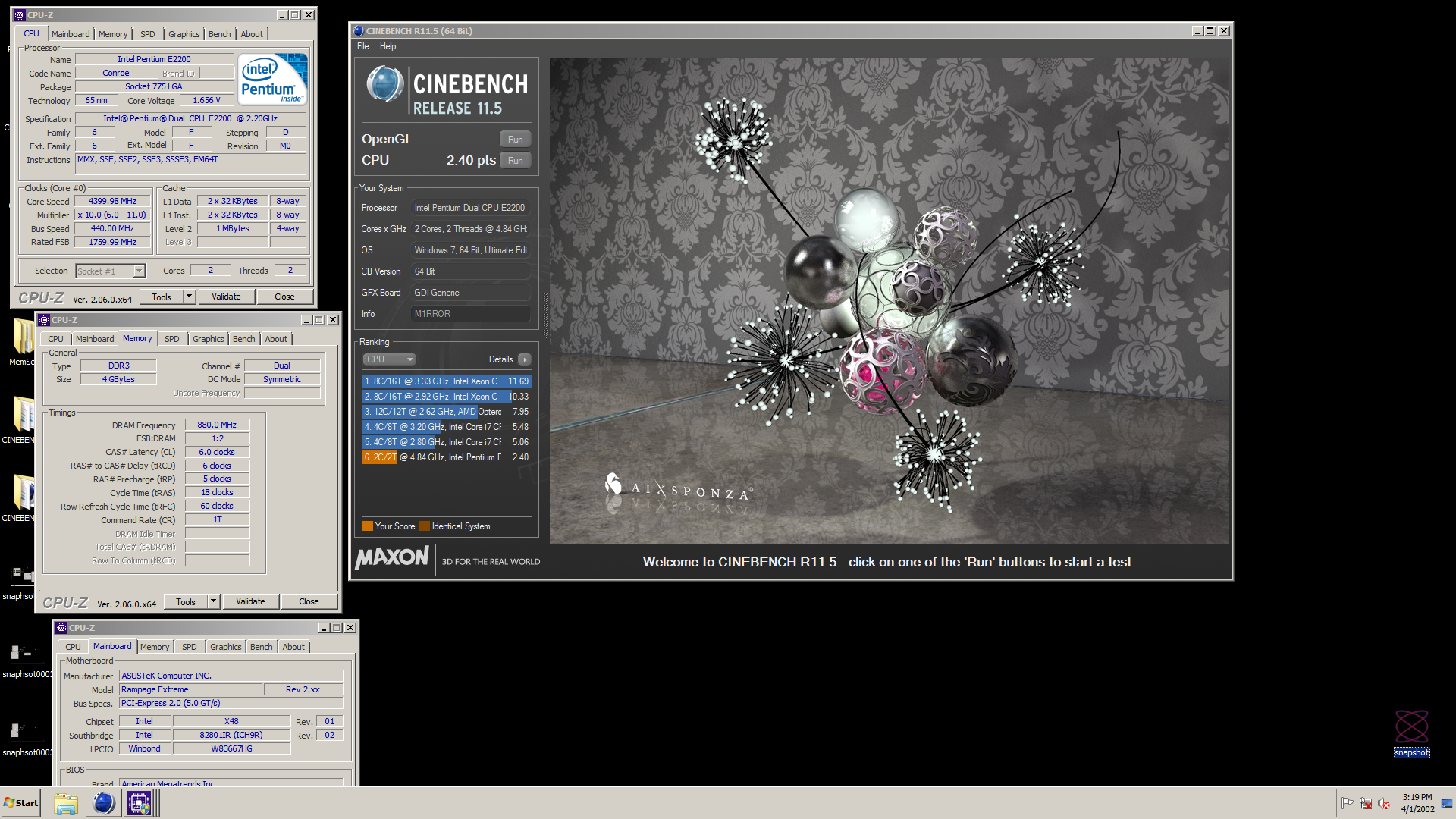Click the Core Speed value 4399.98 MHz
Screen dimensions: 1456x819
(112, 202)
